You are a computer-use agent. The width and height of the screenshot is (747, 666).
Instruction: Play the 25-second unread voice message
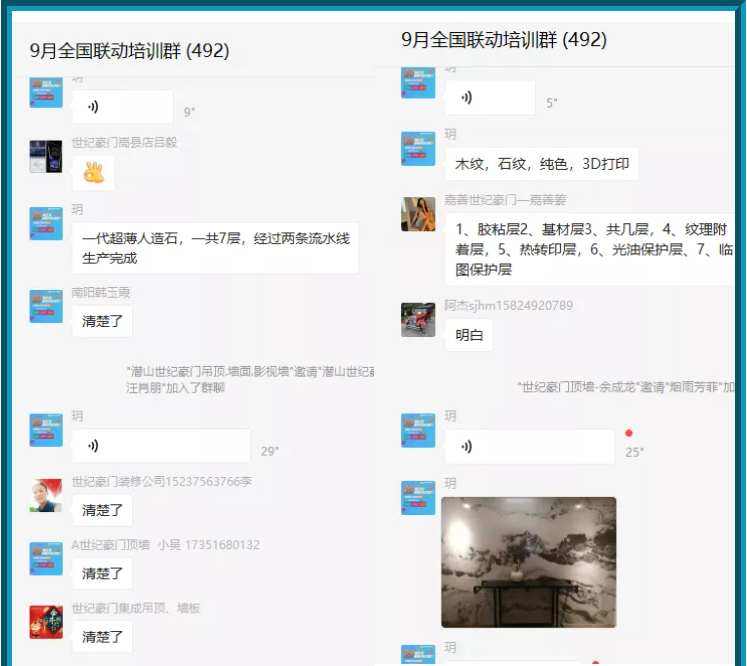pos(528,446)
